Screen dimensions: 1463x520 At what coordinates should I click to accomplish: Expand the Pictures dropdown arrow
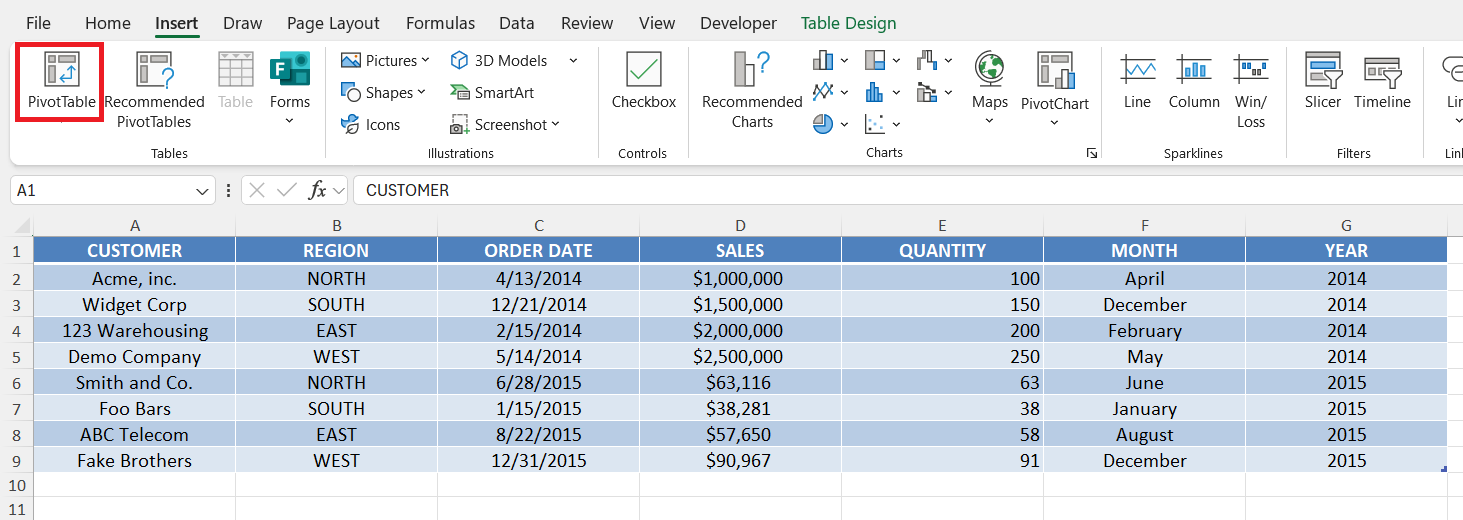coord(426,61)
